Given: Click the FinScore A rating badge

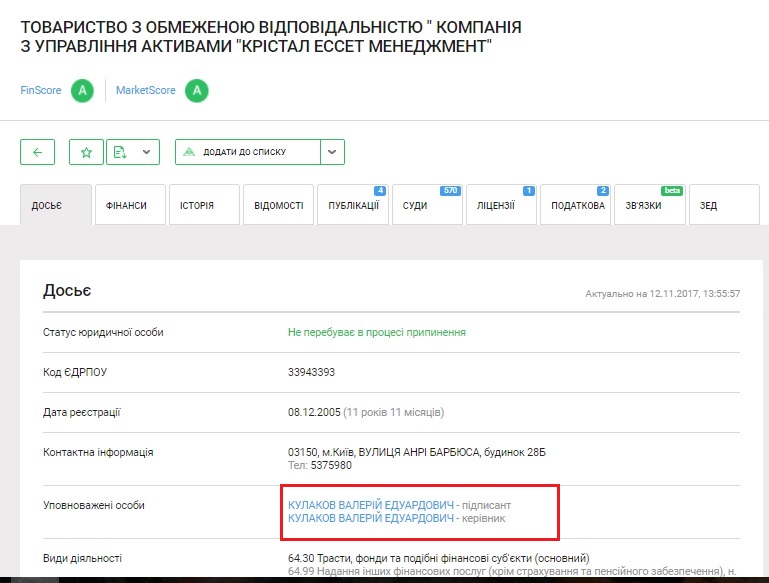Looking at the screenshot, I should pyautogui.click(x=82, y=91).
